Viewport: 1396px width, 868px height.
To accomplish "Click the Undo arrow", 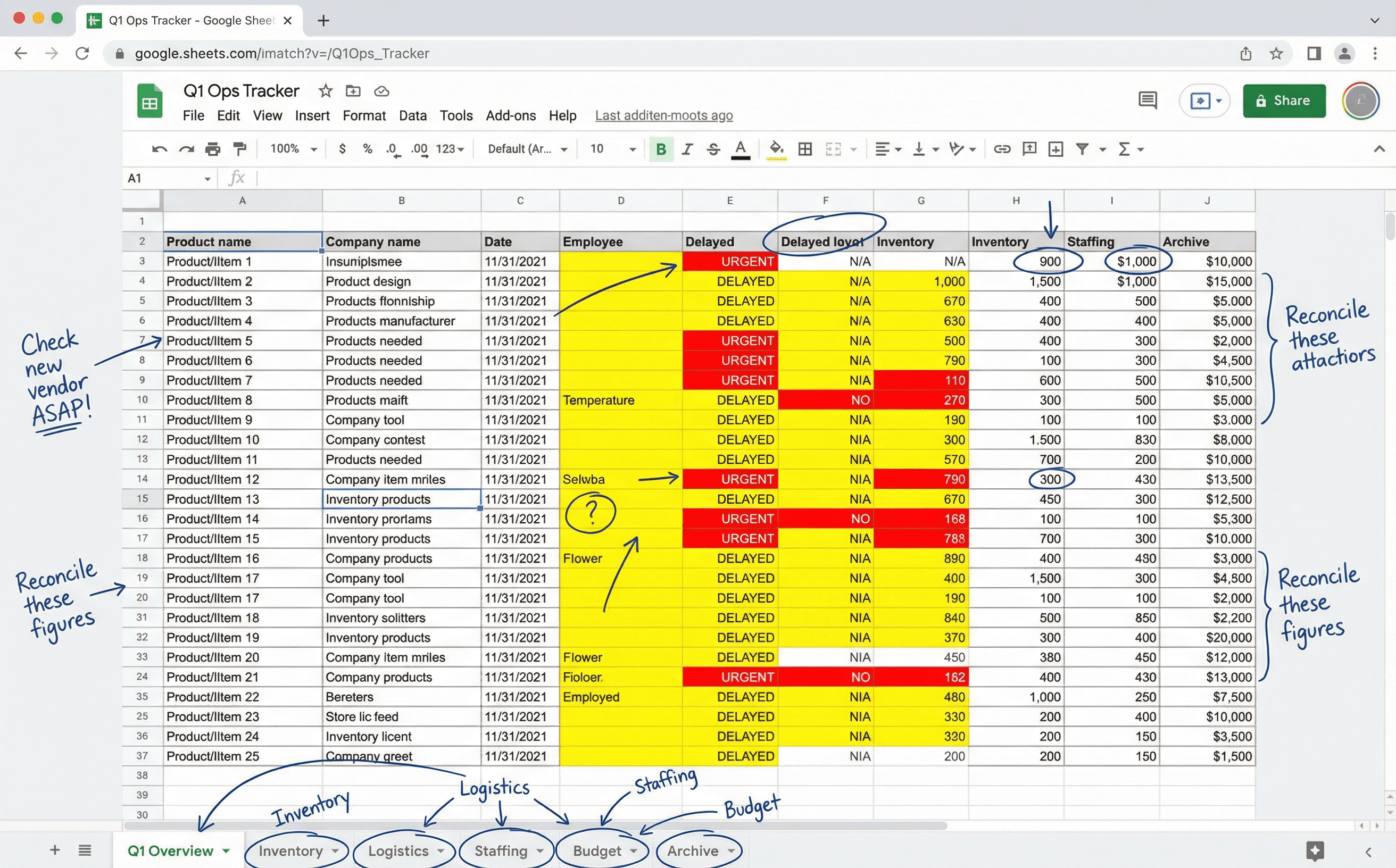I will [x=159, y=149].
